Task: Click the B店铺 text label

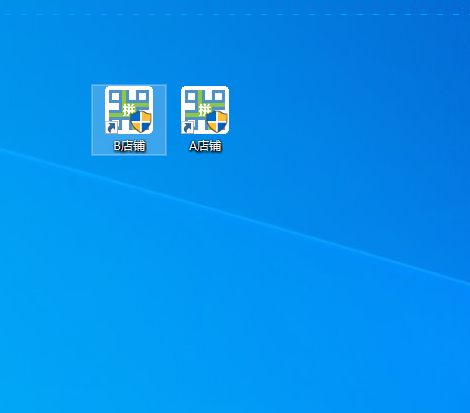Action: click(x=129, y=146)
